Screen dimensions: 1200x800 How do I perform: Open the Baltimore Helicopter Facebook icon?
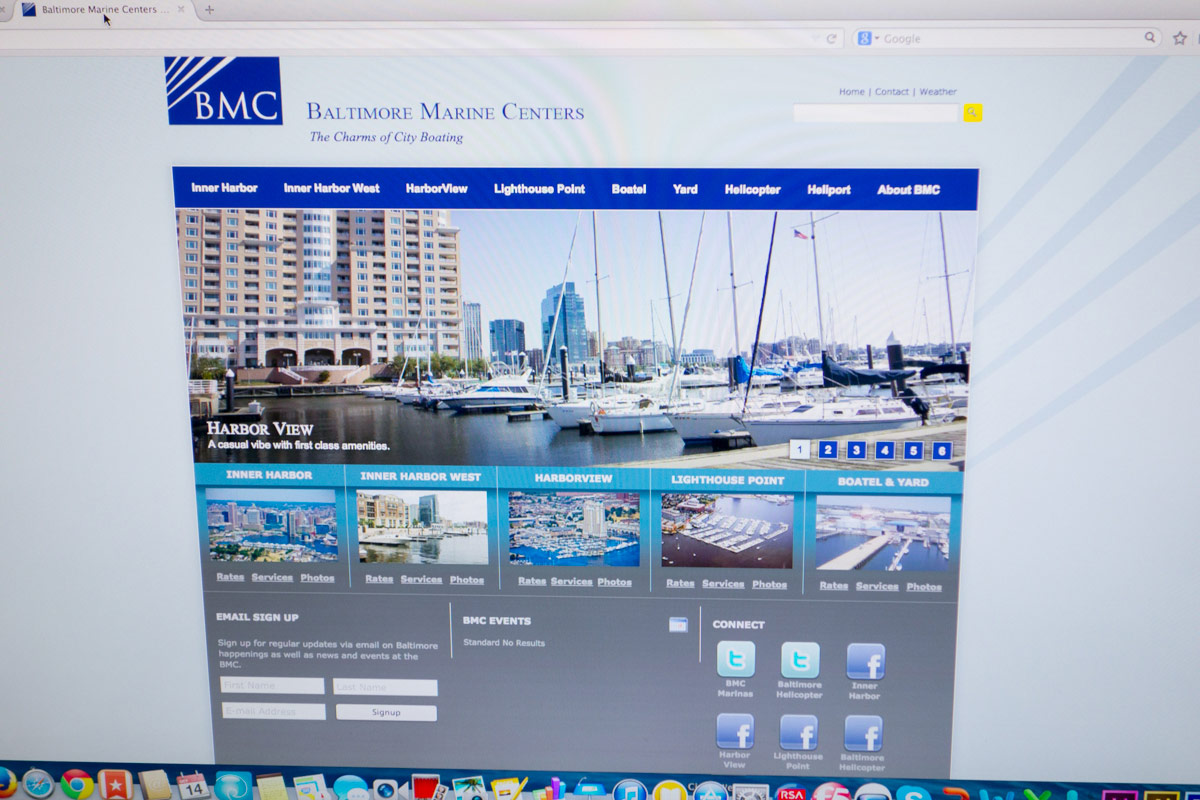point(862,733)
